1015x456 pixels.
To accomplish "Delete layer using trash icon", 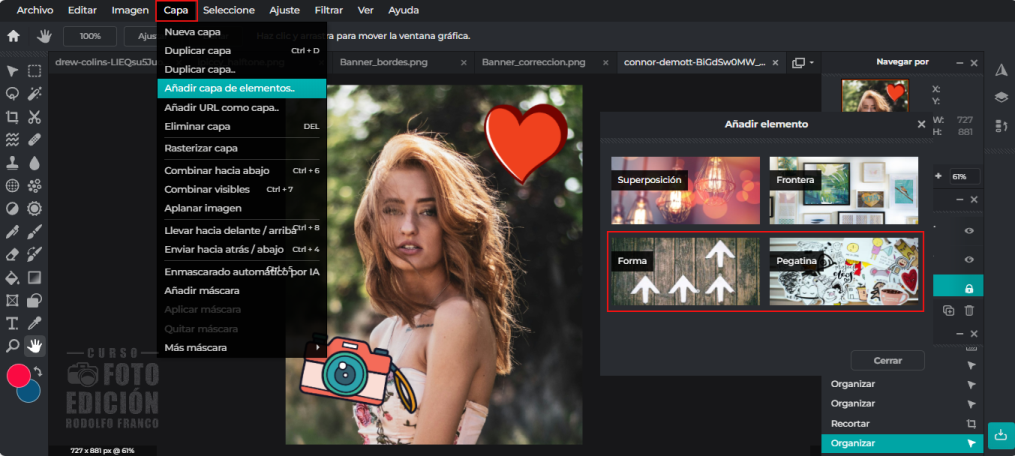I will [968, 311].
